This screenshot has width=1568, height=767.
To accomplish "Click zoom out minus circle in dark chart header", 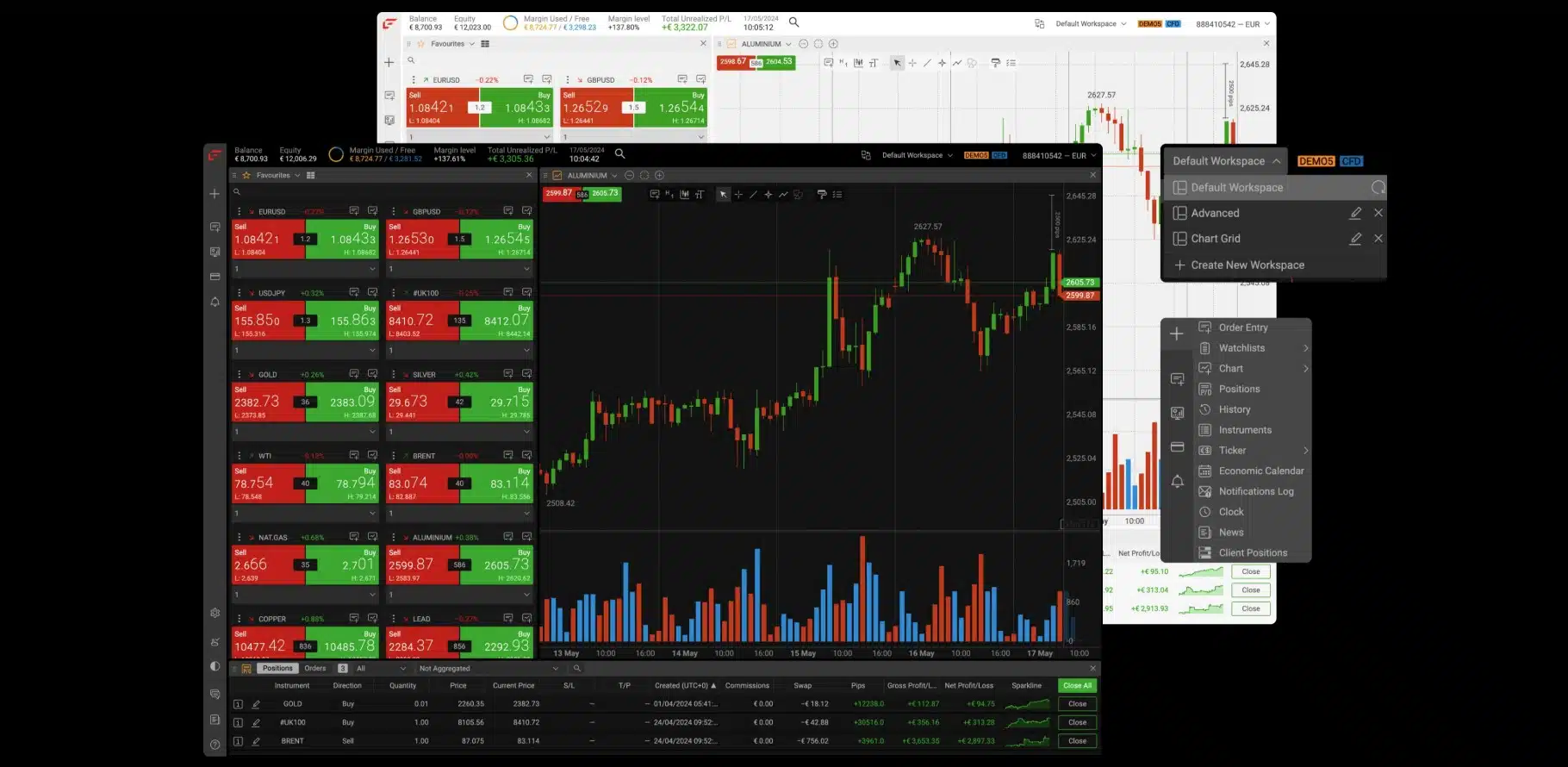I will [x=630, y=175].
